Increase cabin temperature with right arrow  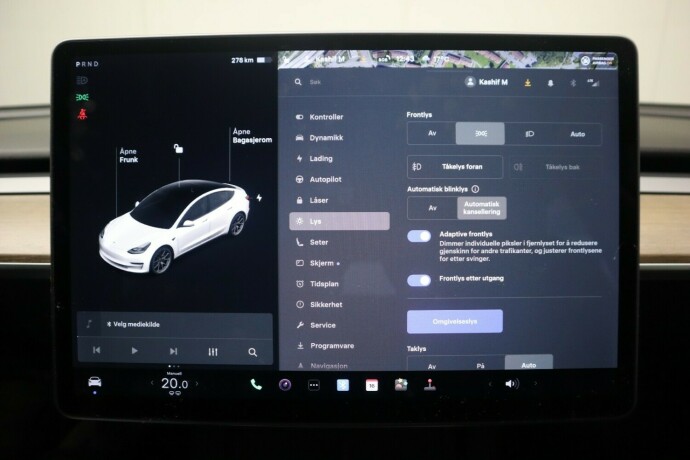[197, 383]
